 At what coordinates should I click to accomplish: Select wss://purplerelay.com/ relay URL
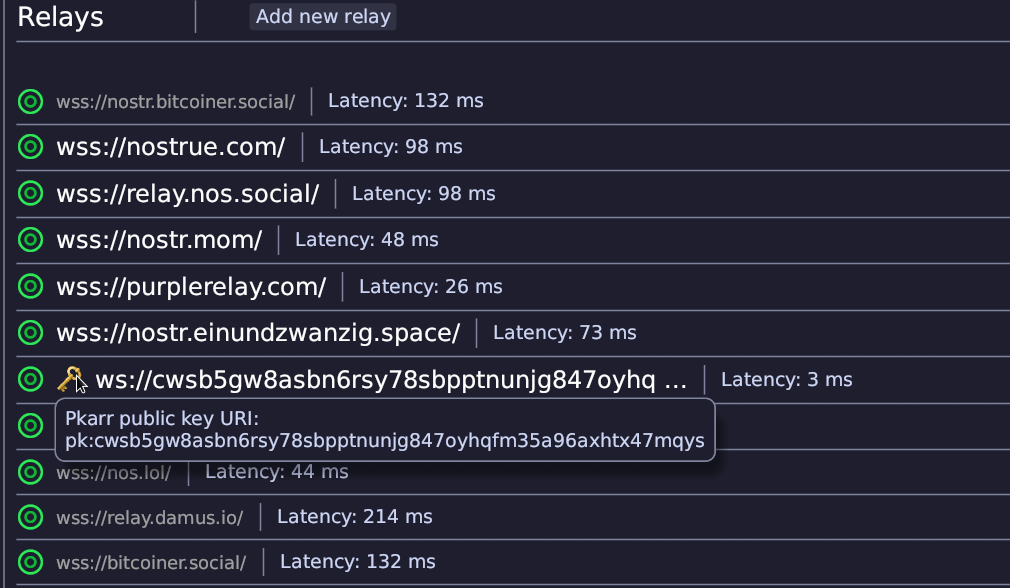191,286
